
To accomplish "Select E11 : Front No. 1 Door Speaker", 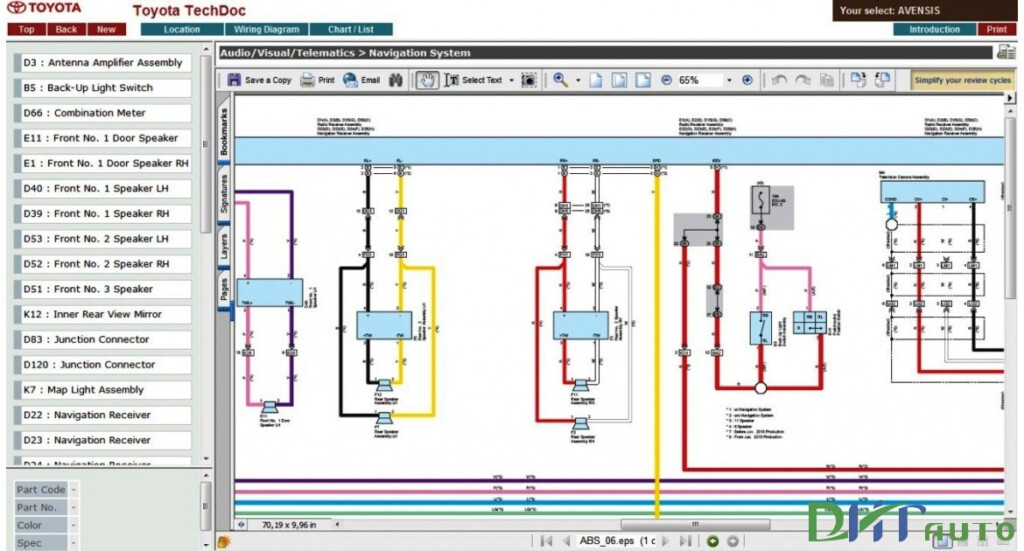I will (x=103, y=138).
